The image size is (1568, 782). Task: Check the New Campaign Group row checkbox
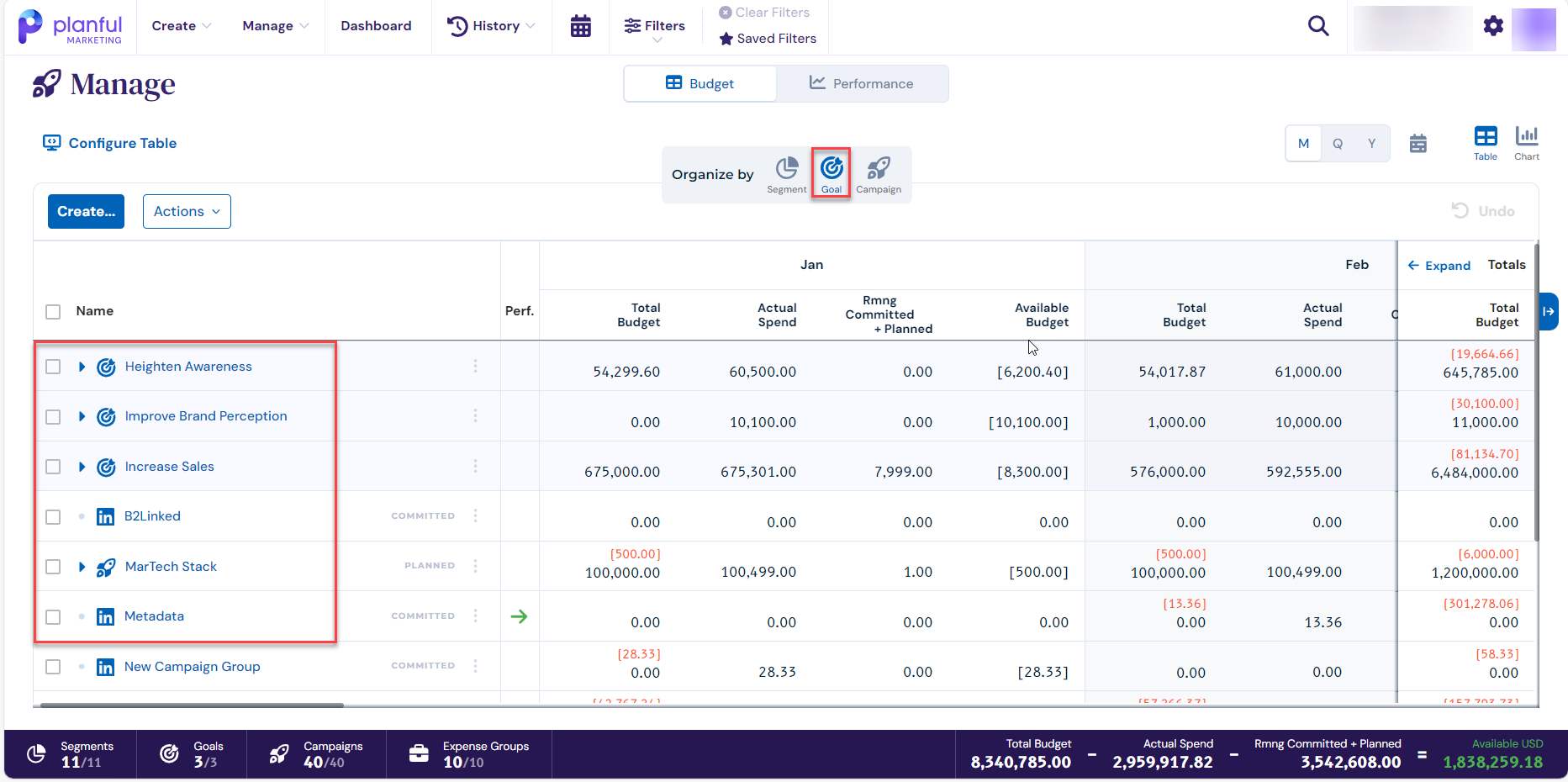[53, 667]
